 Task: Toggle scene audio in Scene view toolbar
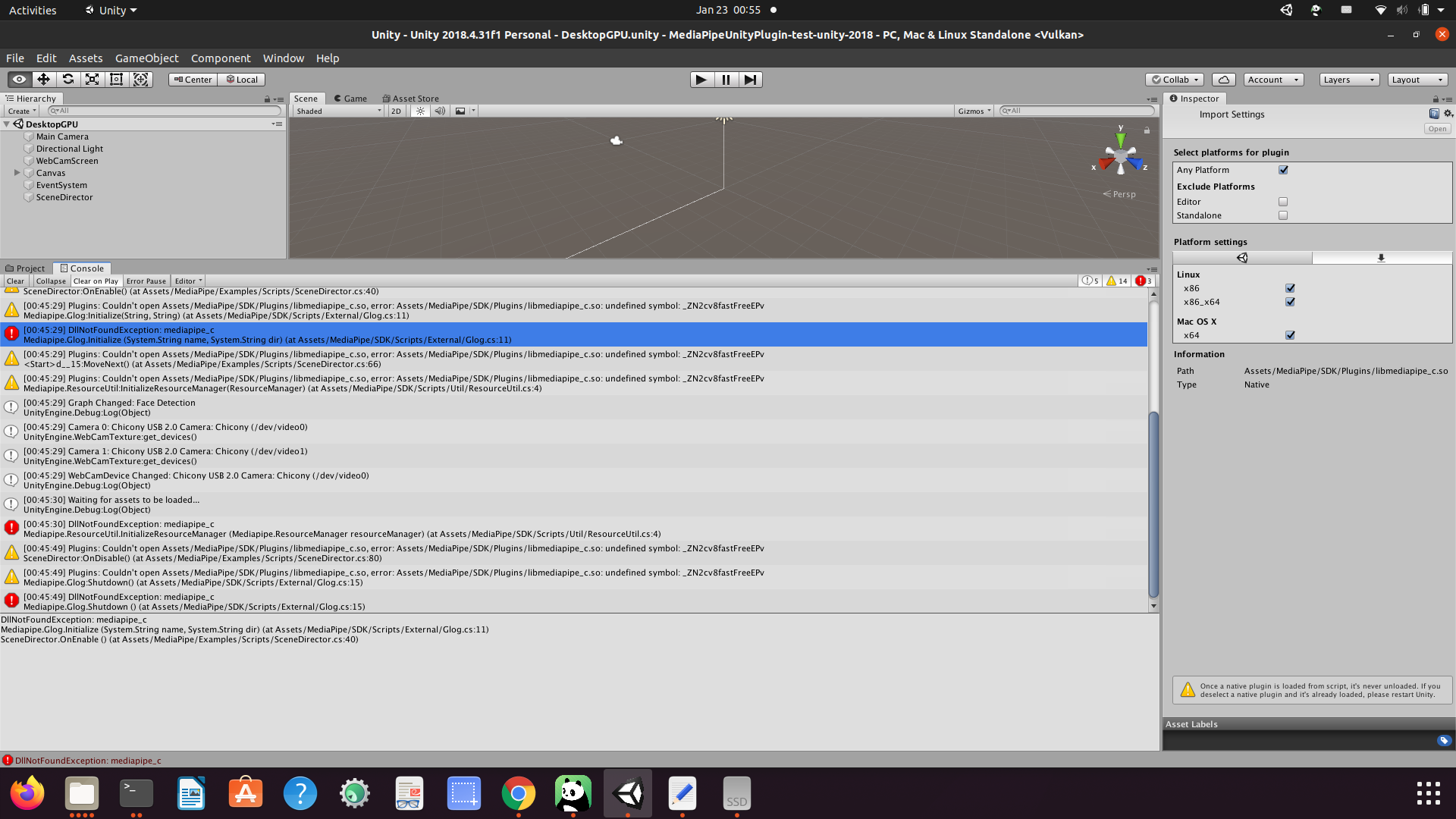(441, 111)
